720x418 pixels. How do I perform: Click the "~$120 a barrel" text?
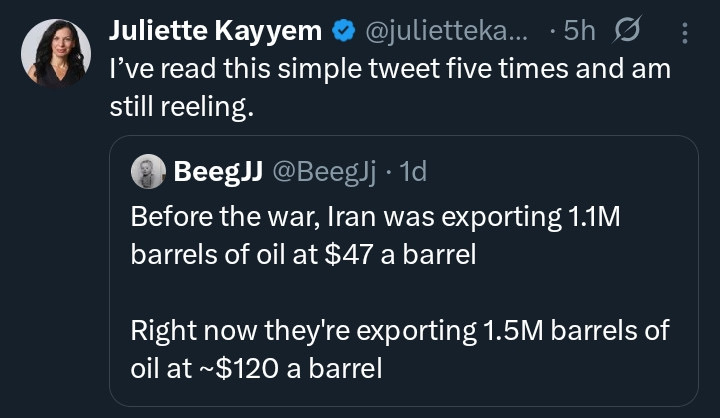(x=290, y=369)
